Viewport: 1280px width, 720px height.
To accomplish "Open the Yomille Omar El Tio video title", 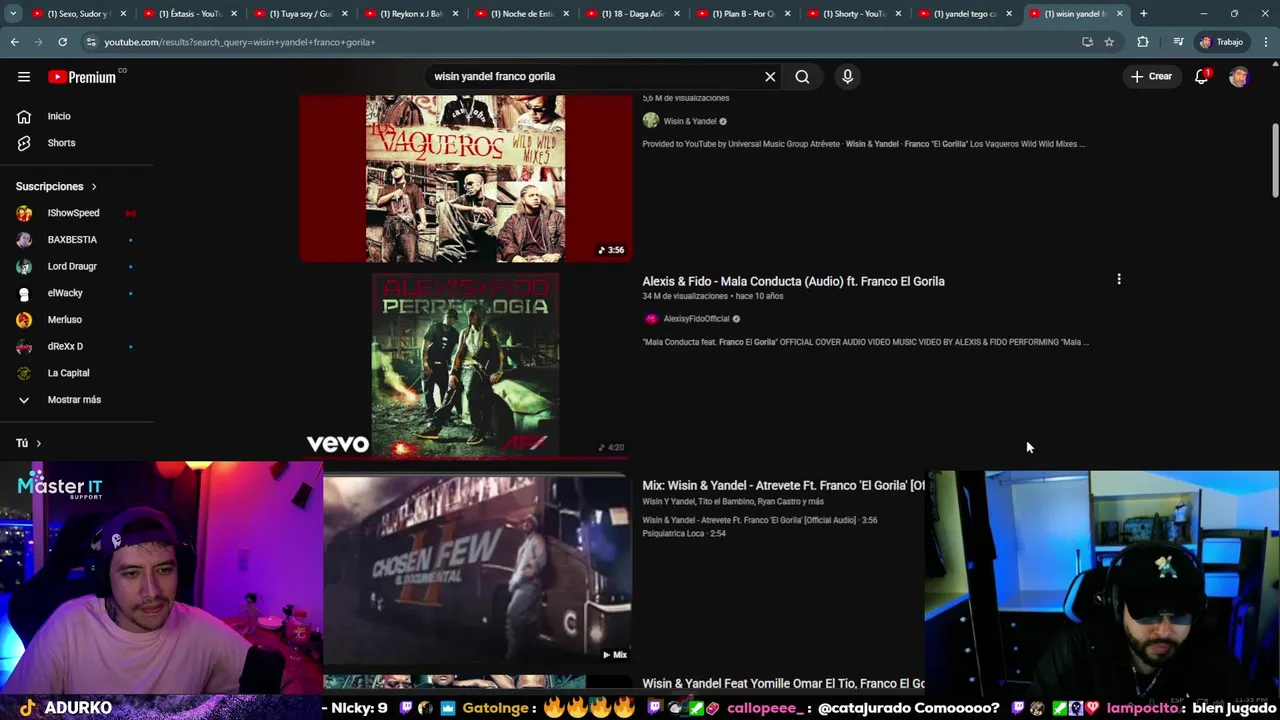I will 783,684.
